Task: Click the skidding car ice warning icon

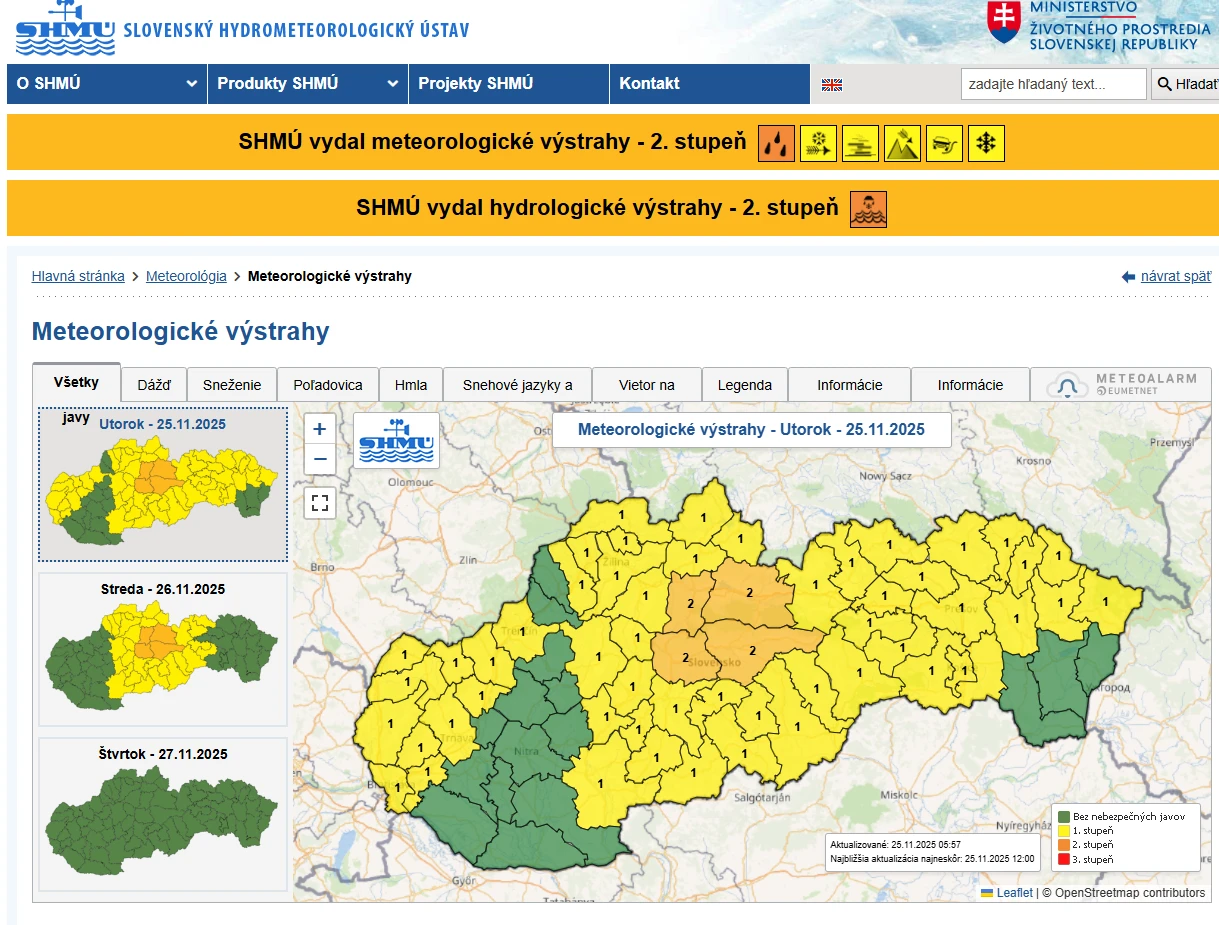Action: tap(944, 143)
